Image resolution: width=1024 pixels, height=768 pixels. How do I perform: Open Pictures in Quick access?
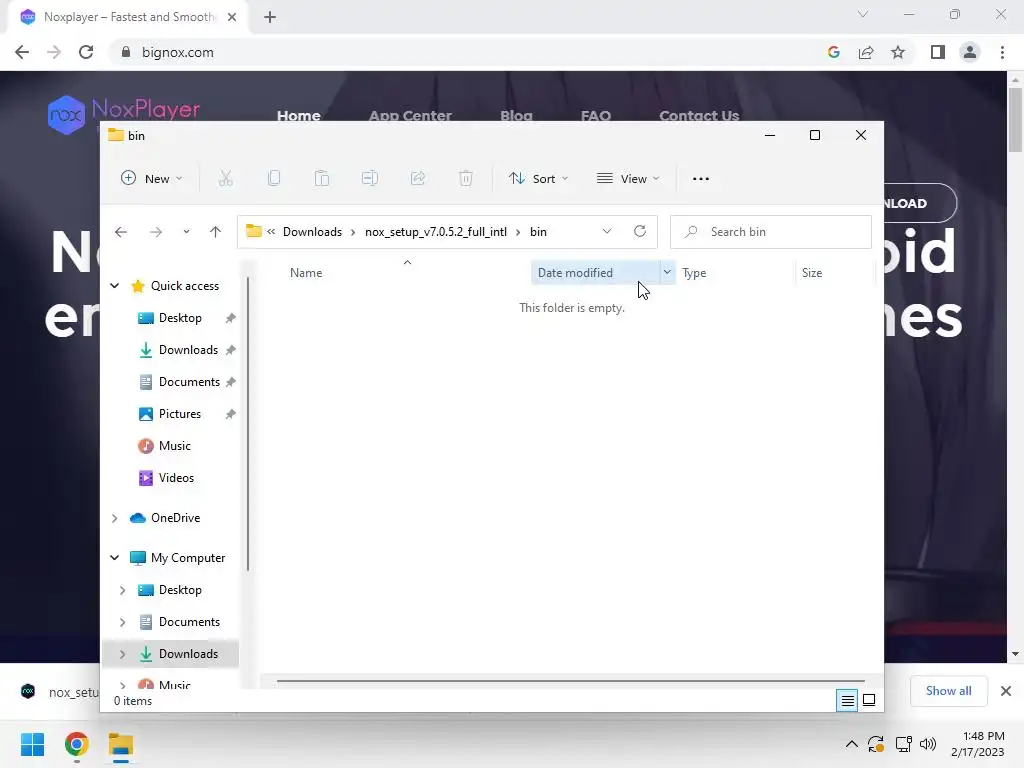180,414
